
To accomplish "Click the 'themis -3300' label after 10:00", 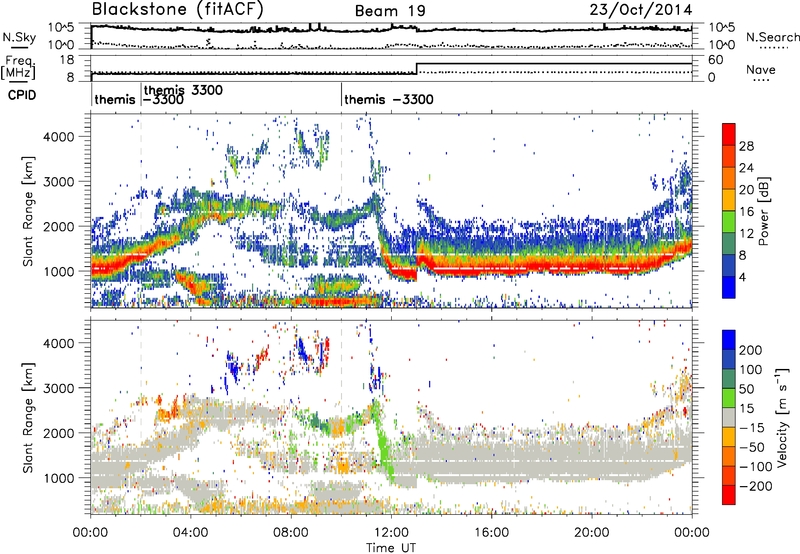I will tap(389, 99).
